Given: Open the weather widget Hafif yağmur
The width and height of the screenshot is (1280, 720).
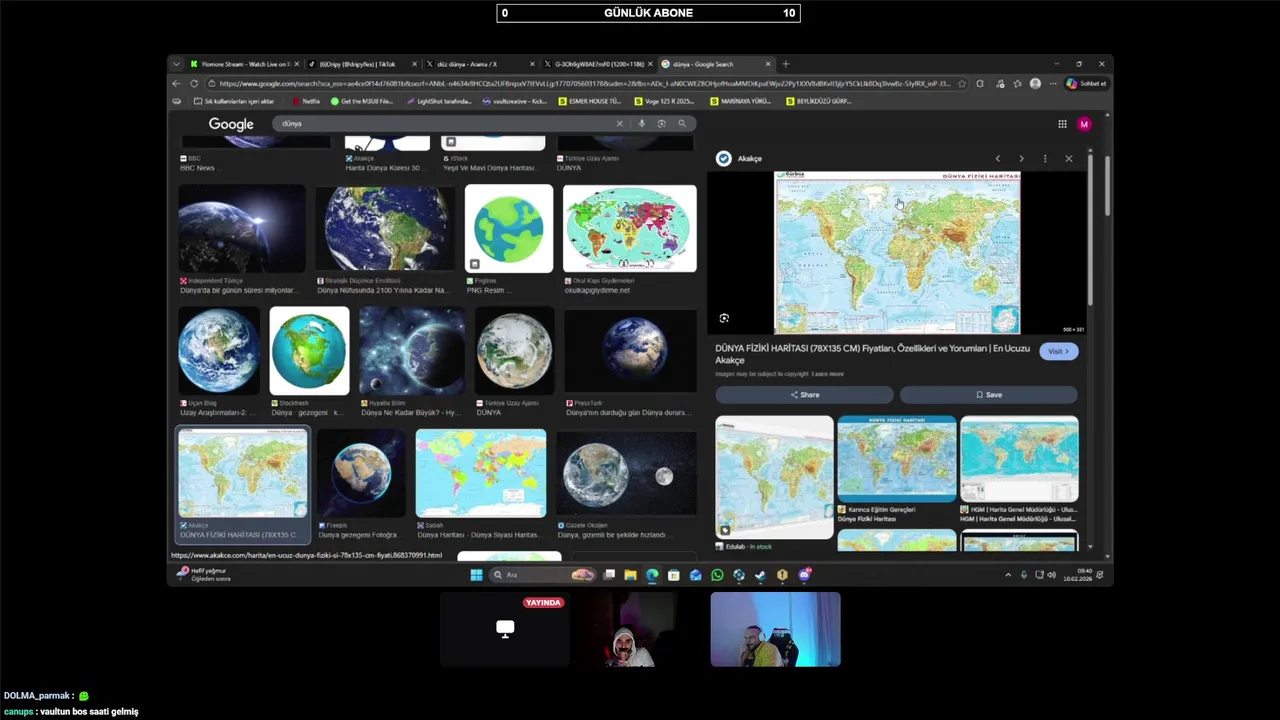Looking at the screenshot, I should point(204,575).
